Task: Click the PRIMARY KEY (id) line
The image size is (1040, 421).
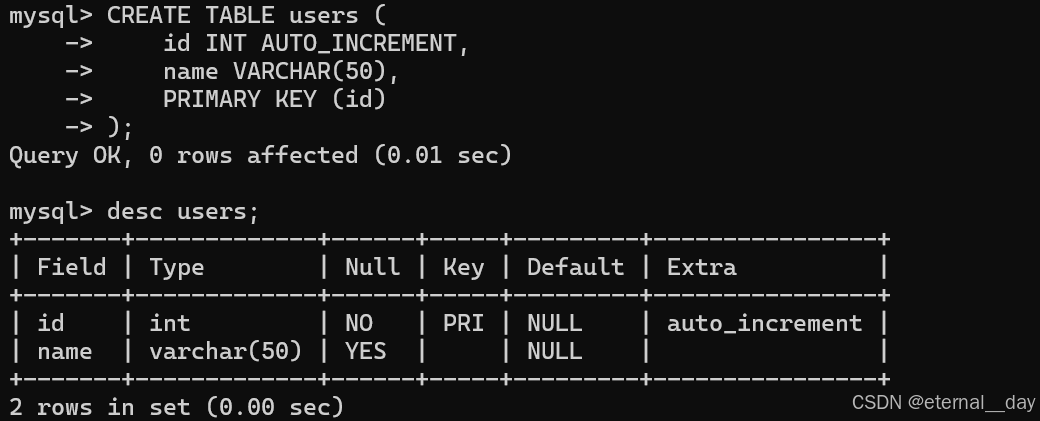Action: click(274, 99)
